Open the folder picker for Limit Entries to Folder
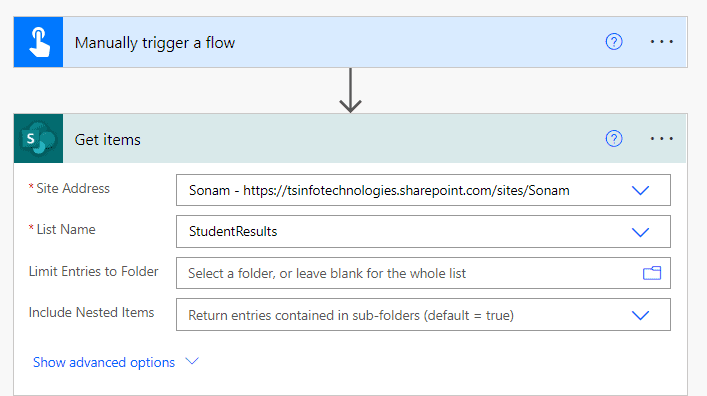 [652, 273]
